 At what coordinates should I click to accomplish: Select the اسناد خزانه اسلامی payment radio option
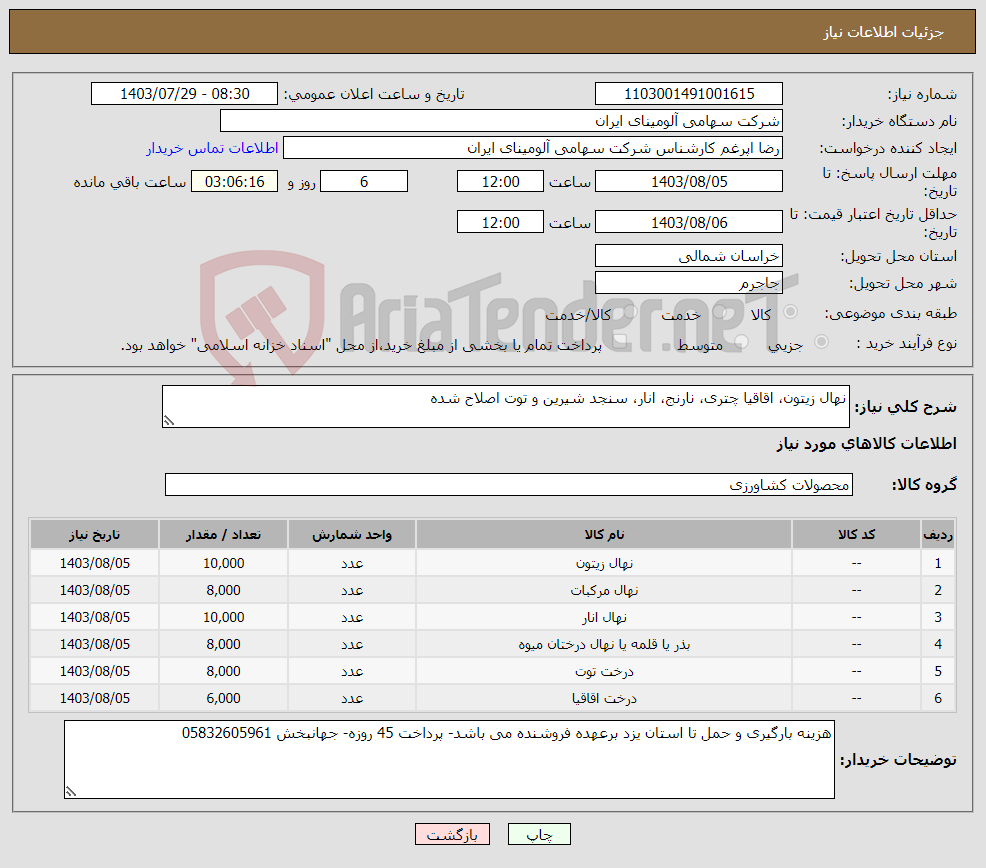(x=621, y=342)
